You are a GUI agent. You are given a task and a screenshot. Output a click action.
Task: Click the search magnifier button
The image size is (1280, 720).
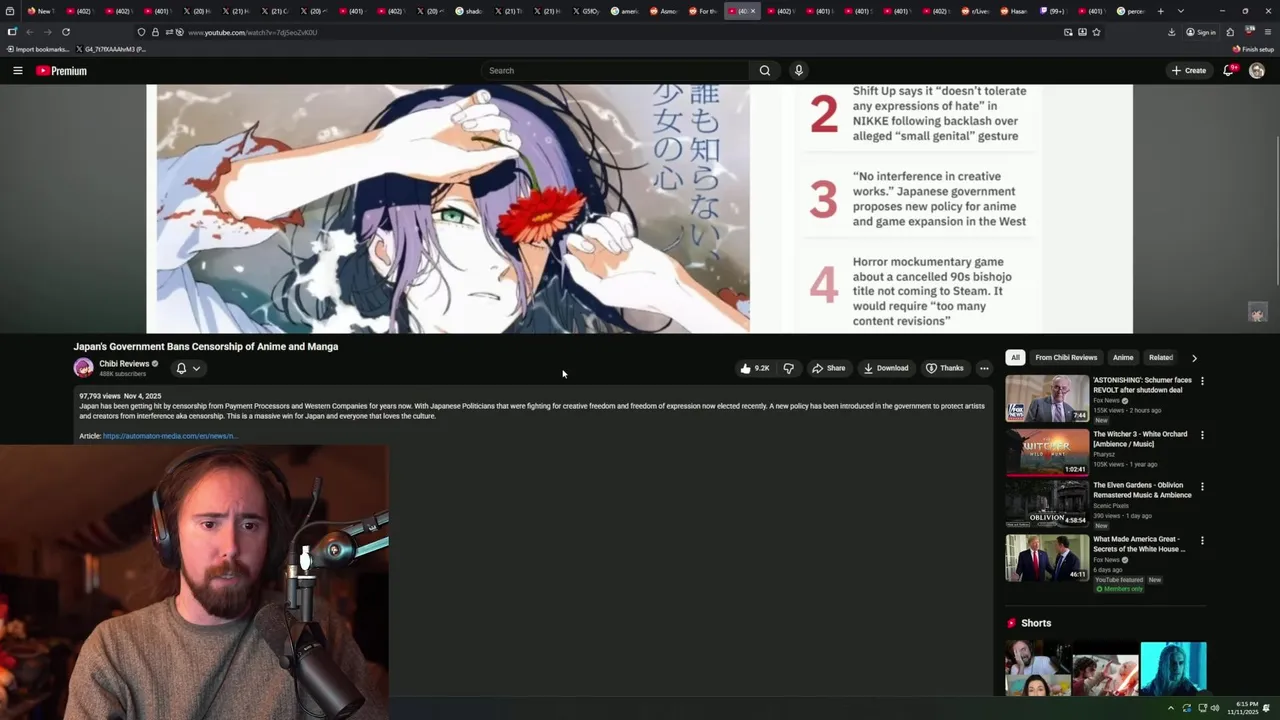point(765,71)
